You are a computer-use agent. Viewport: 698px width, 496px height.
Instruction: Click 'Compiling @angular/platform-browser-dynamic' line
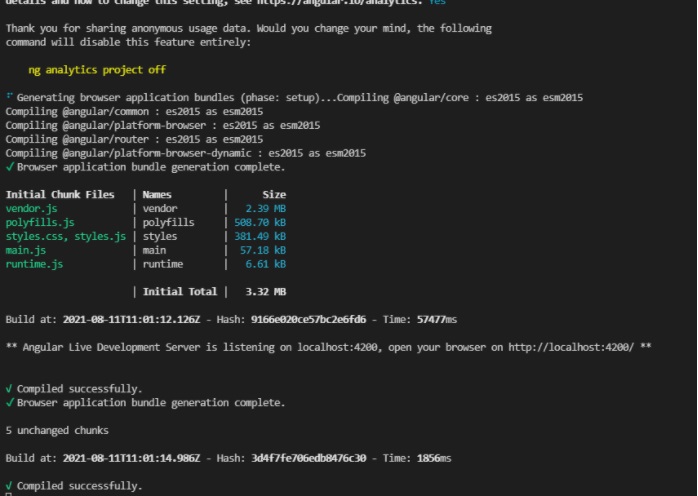click(186, 153)
